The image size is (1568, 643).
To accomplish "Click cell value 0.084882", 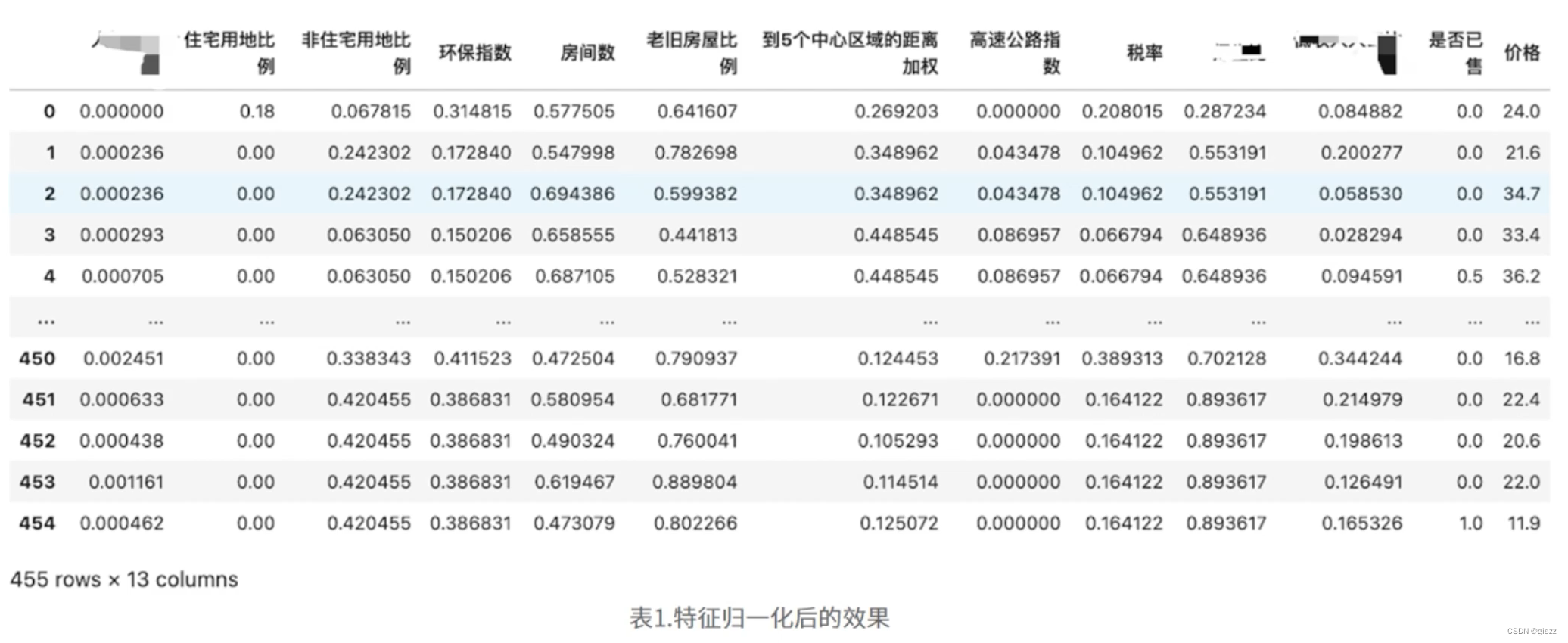I will [1360, 112].
